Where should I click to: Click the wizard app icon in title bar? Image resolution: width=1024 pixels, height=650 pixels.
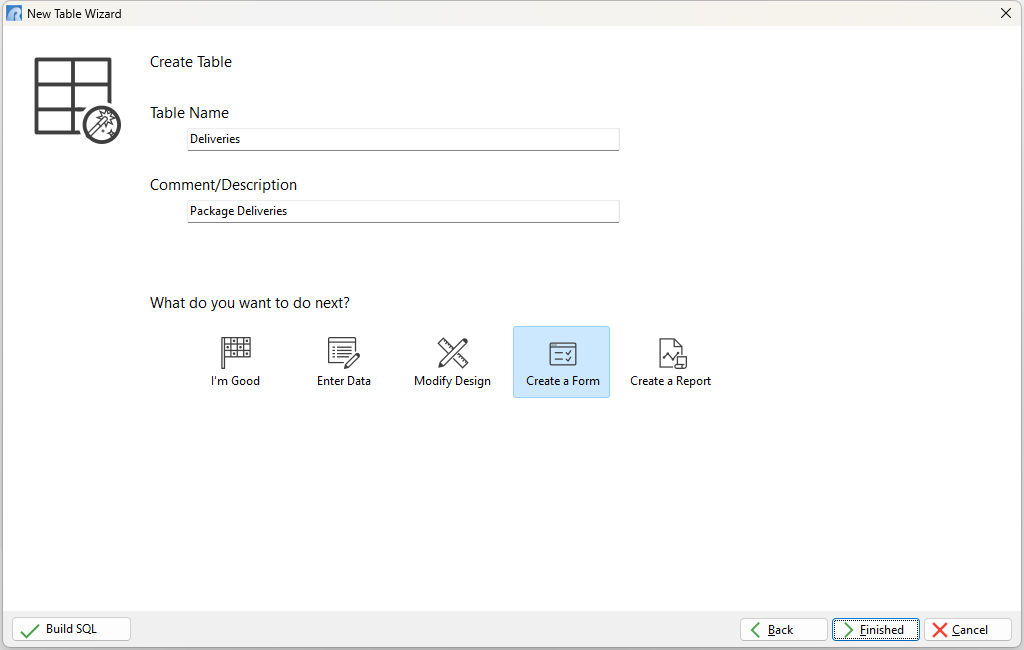[x=14, y=13]
